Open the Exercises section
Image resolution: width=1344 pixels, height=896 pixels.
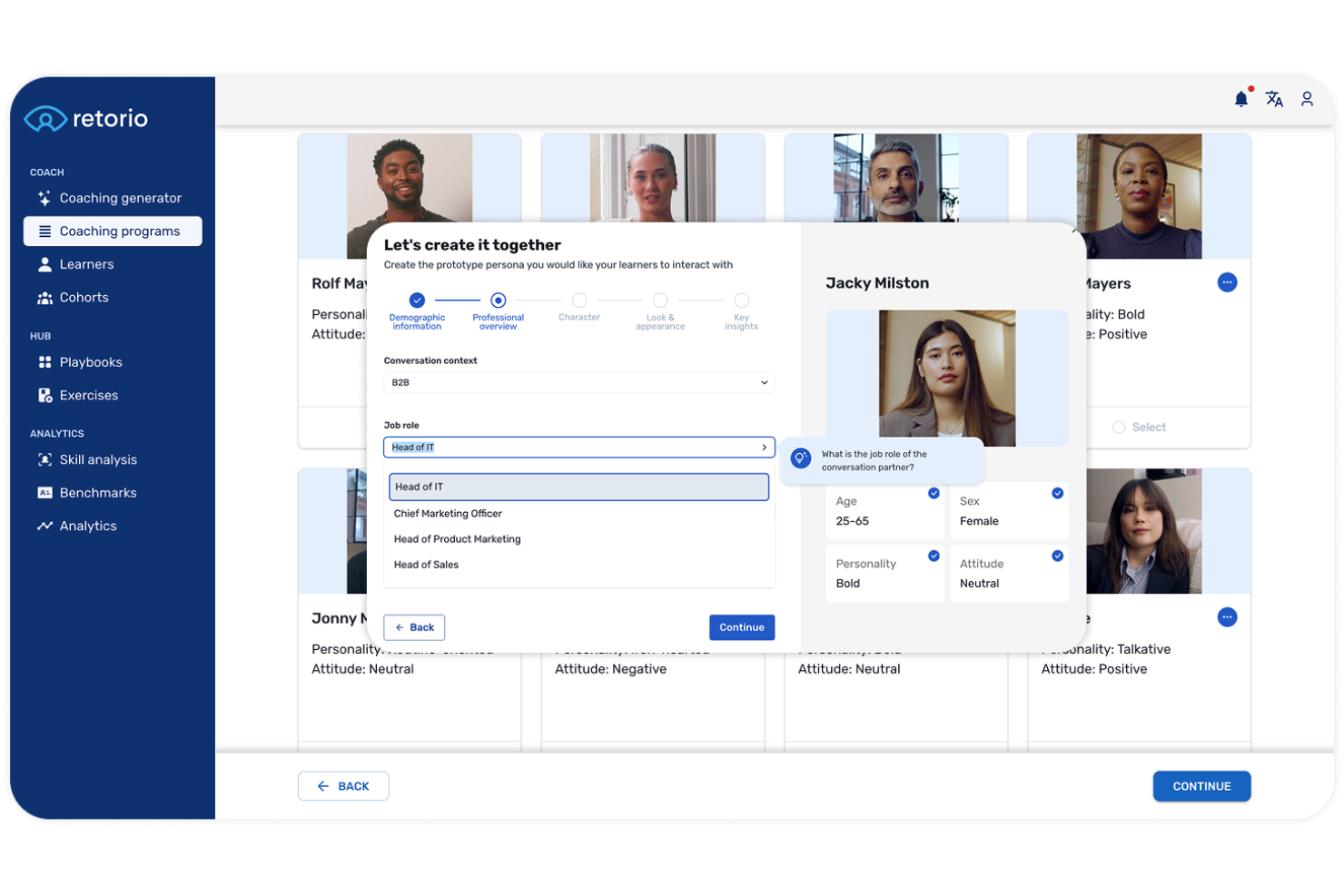(x=88, y=395)
